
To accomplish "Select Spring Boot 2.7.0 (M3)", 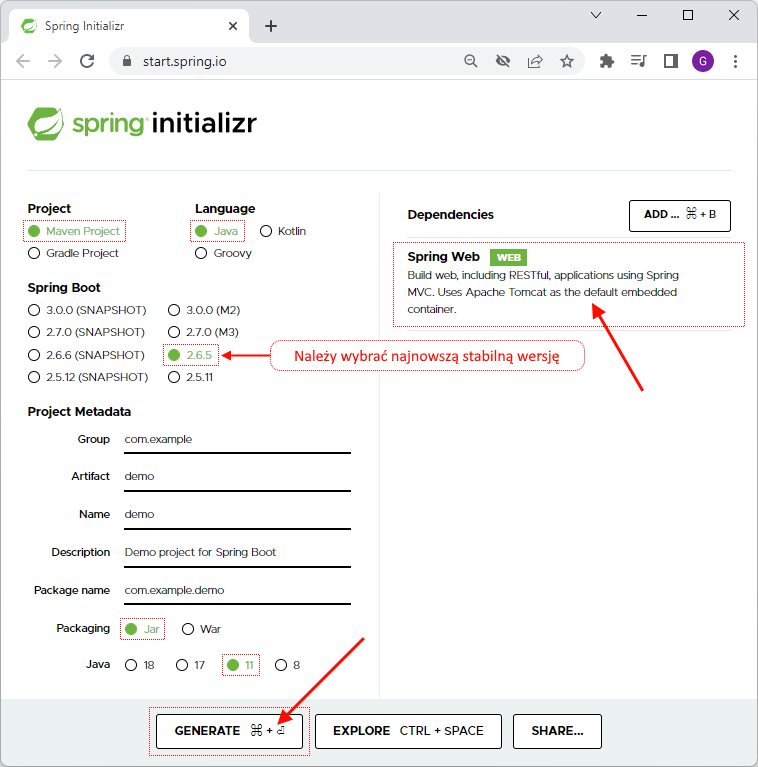I will pyautogui.click(x=203, y=332).
